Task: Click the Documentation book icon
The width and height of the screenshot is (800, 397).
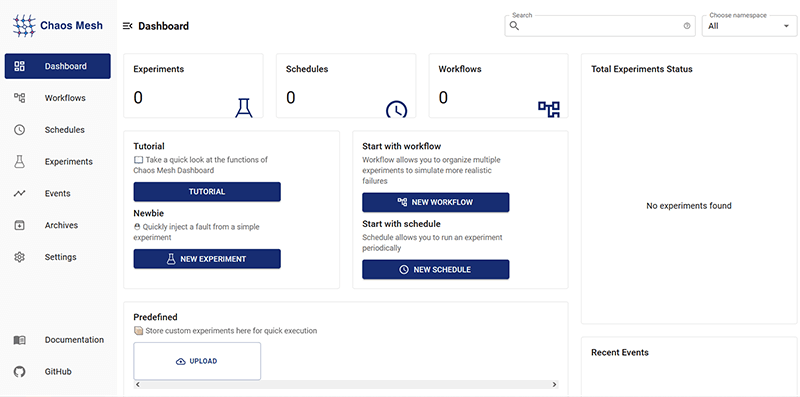Action: (x=19, y=340)
